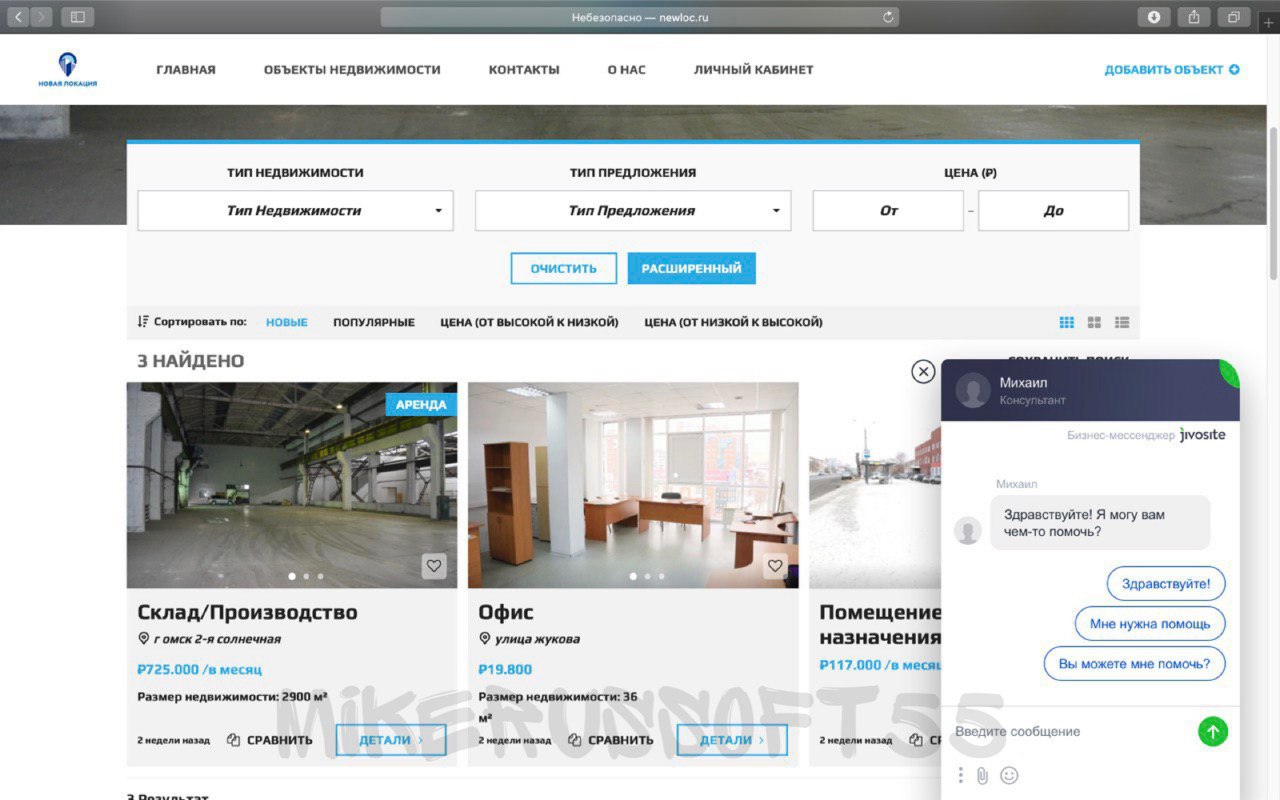Click the Расширенный search button
Screen dimensions: 1280x800
(692, 268)
